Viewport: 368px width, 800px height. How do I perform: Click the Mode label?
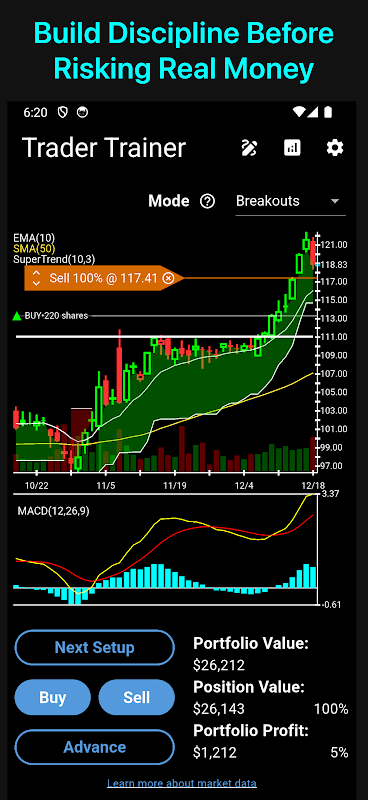tap(169, 202)
